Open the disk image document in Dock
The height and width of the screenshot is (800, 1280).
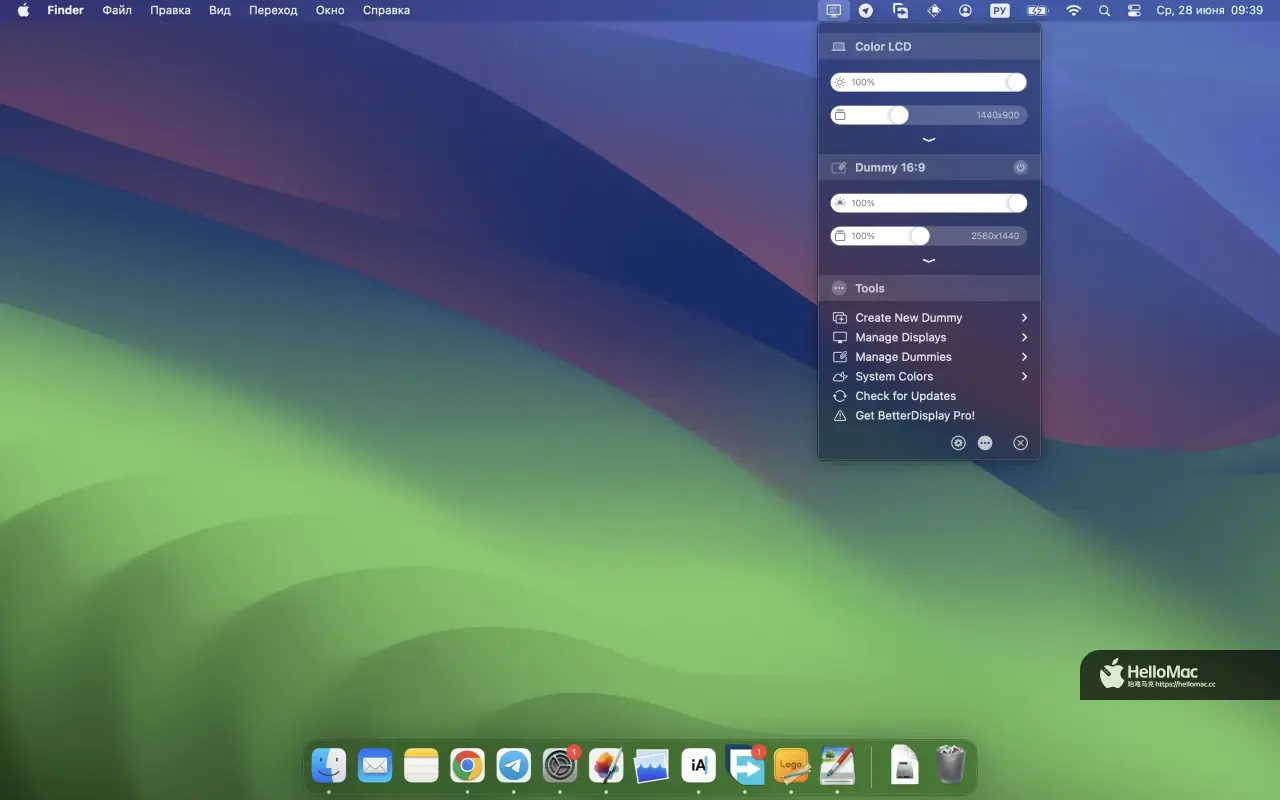904,766
